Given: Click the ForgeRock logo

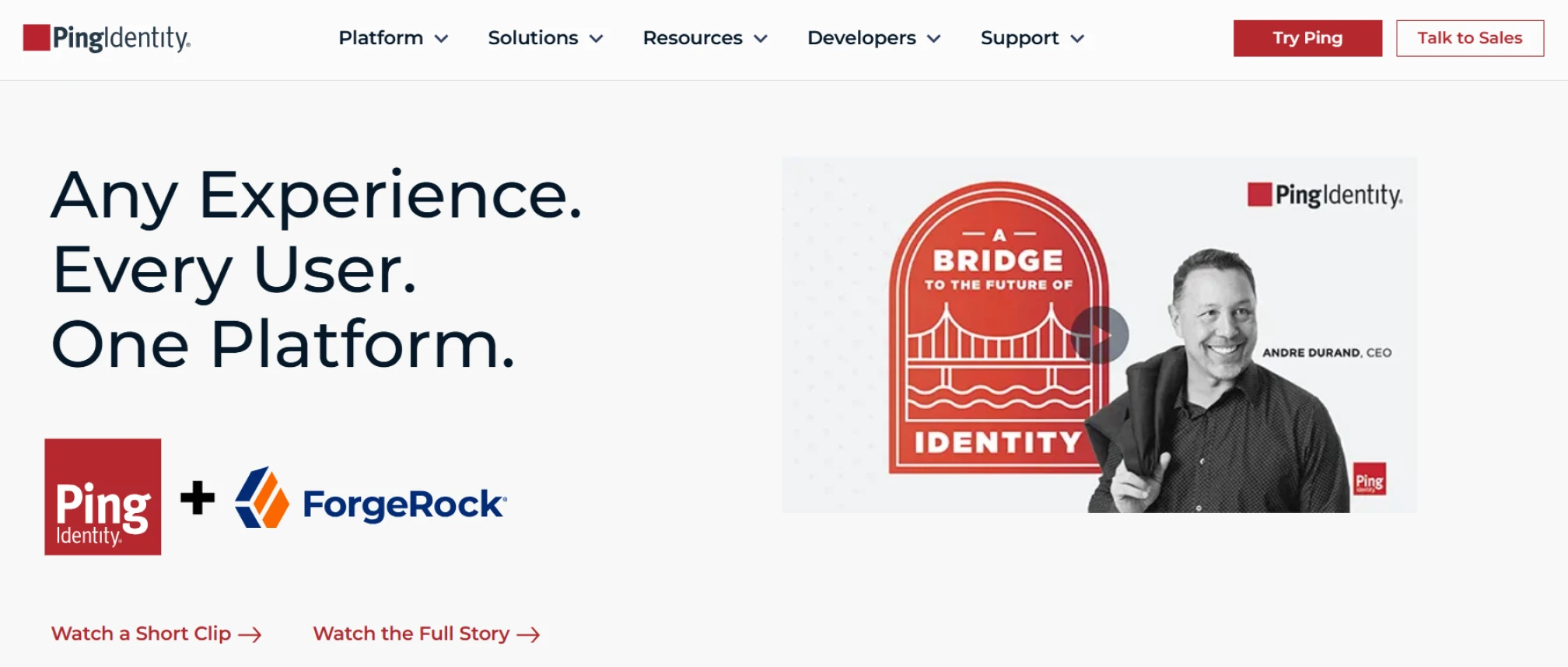Looking at the screenshot, I should [371, 498].
